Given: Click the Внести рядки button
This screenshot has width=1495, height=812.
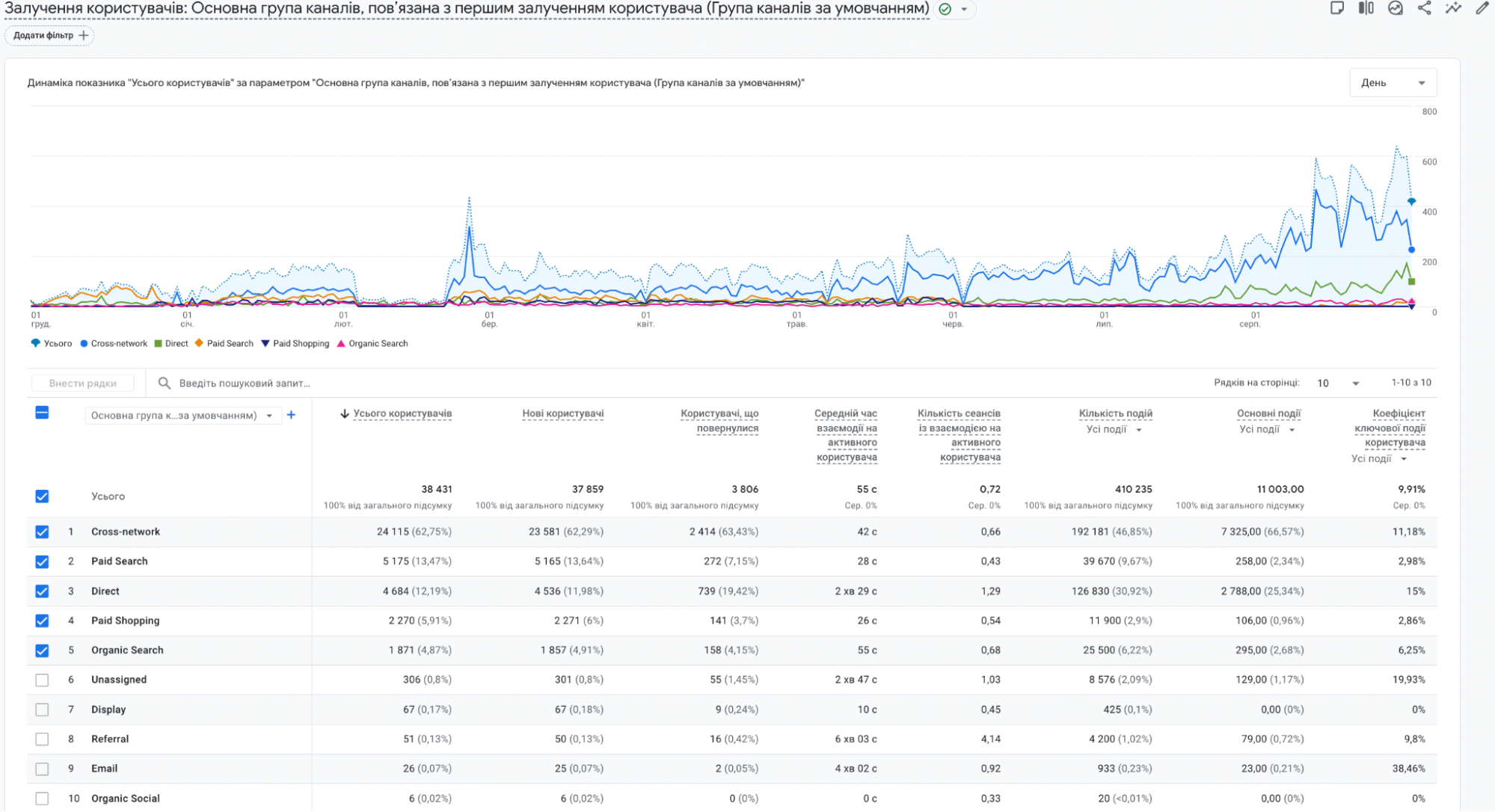Looking at the screenshot, I should coord(82,383).
